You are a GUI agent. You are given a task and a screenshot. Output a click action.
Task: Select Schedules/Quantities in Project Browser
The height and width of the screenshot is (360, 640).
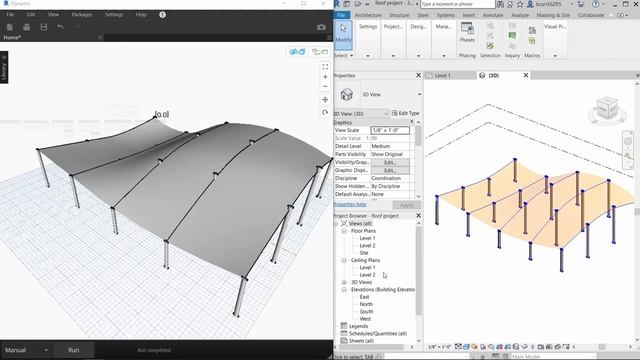point(378,333)
